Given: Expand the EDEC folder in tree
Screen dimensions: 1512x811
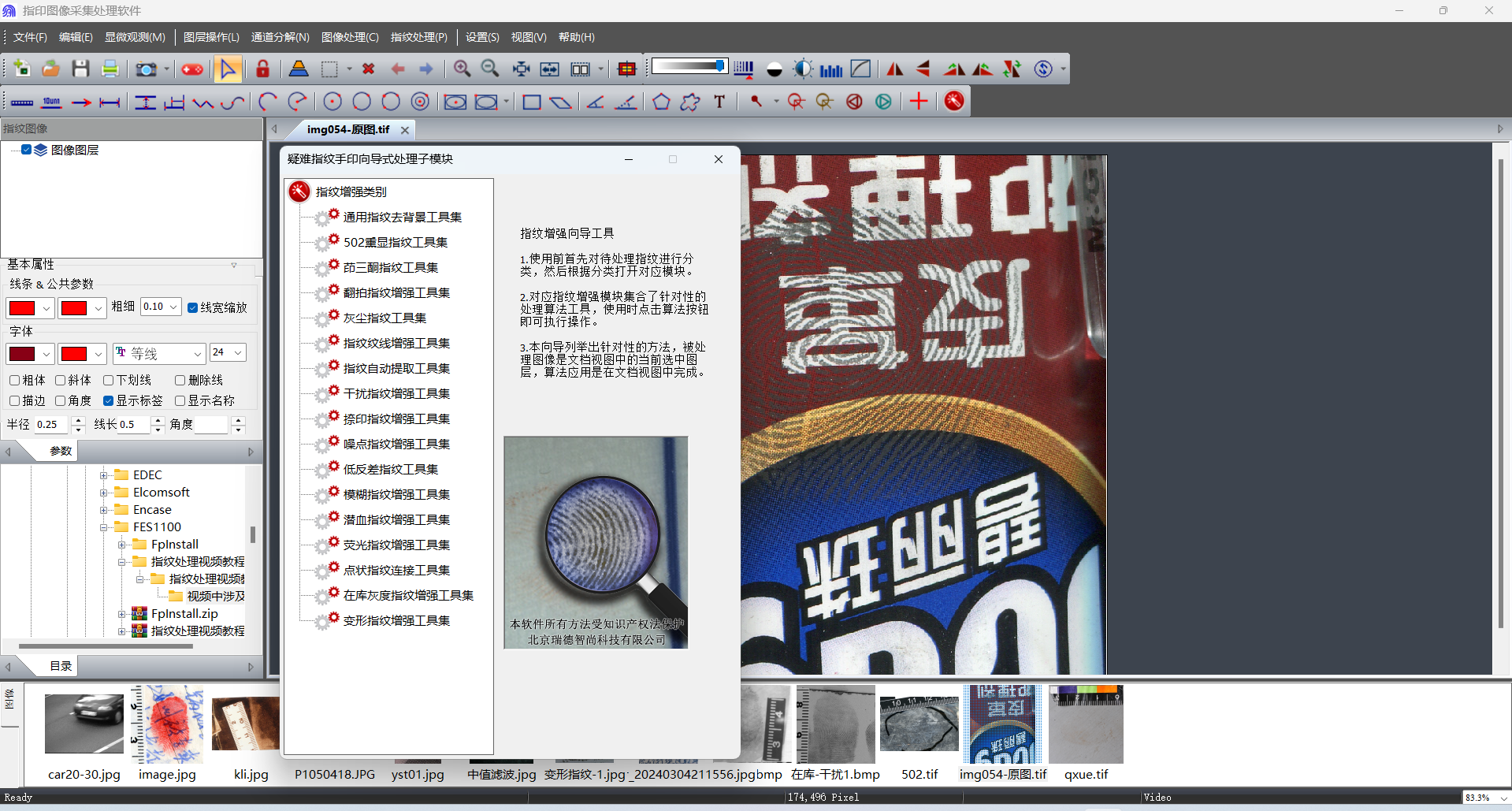Looking at the screenshot, I should click(x=103, y=475).
